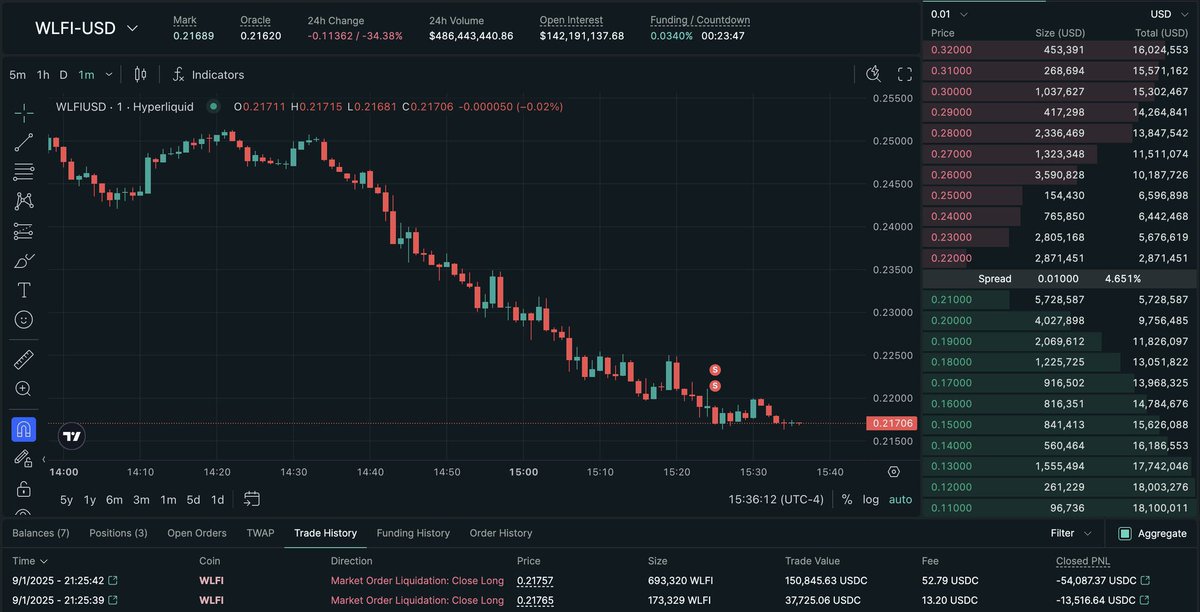Open transaction link for 21:25:39 trade
The image size is (1200, 612).
click(x=112, y=600)
